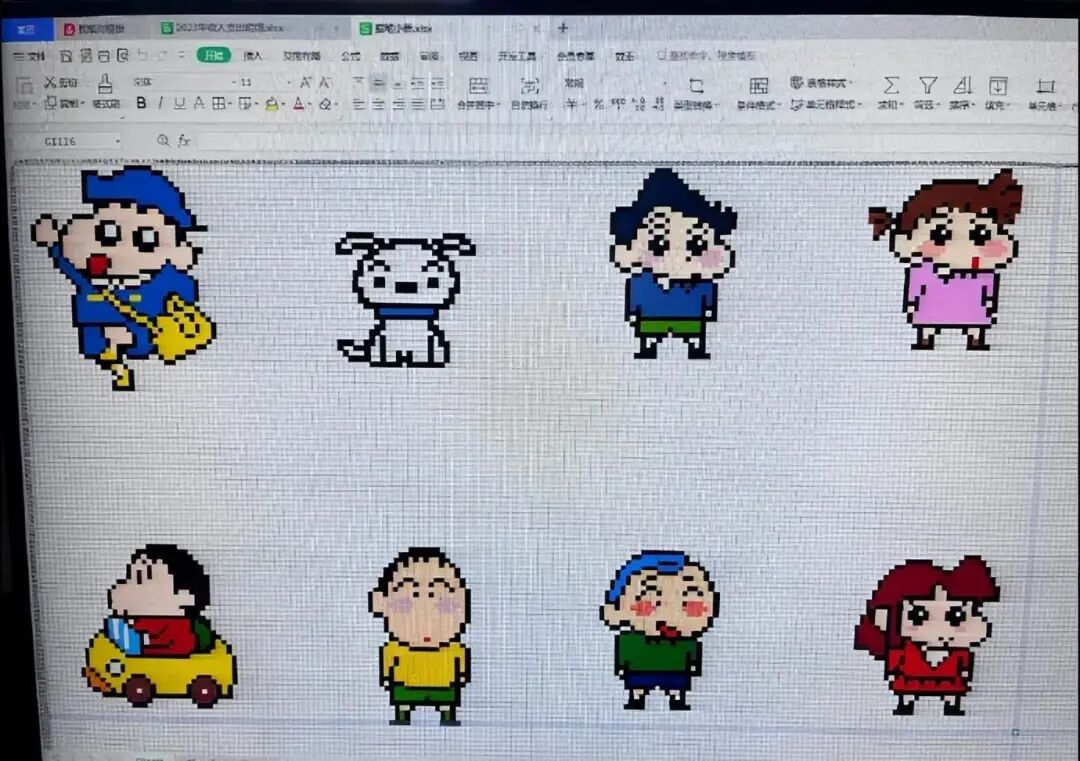Expand the name box CI116 dropdown arrow

coord(118,140)
